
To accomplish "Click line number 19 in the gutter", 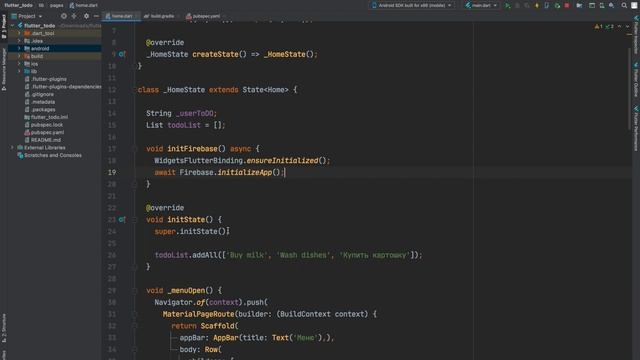I will pyautogui.click(x=112, y=173).
